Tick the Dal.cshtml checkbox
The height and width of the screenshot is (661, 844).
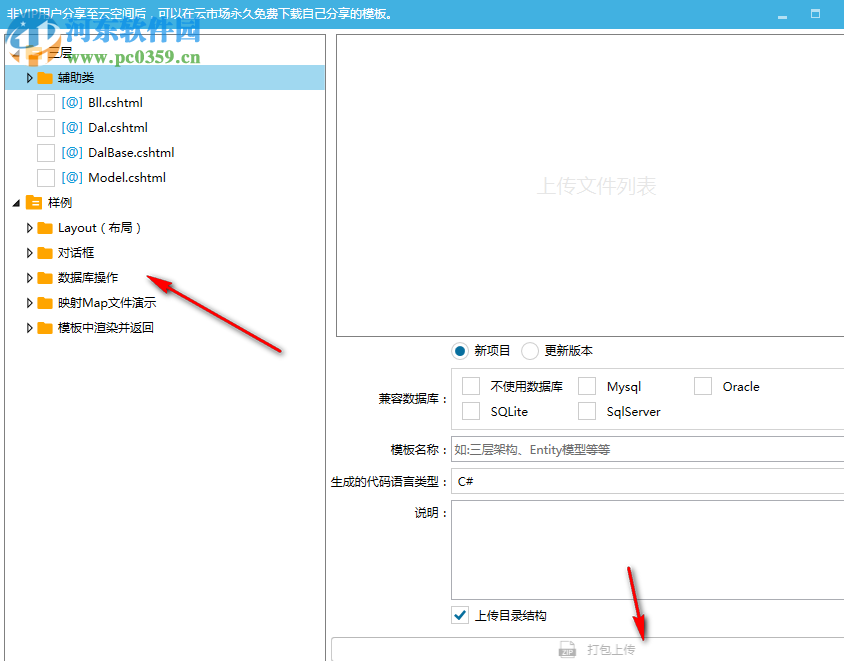46,128
